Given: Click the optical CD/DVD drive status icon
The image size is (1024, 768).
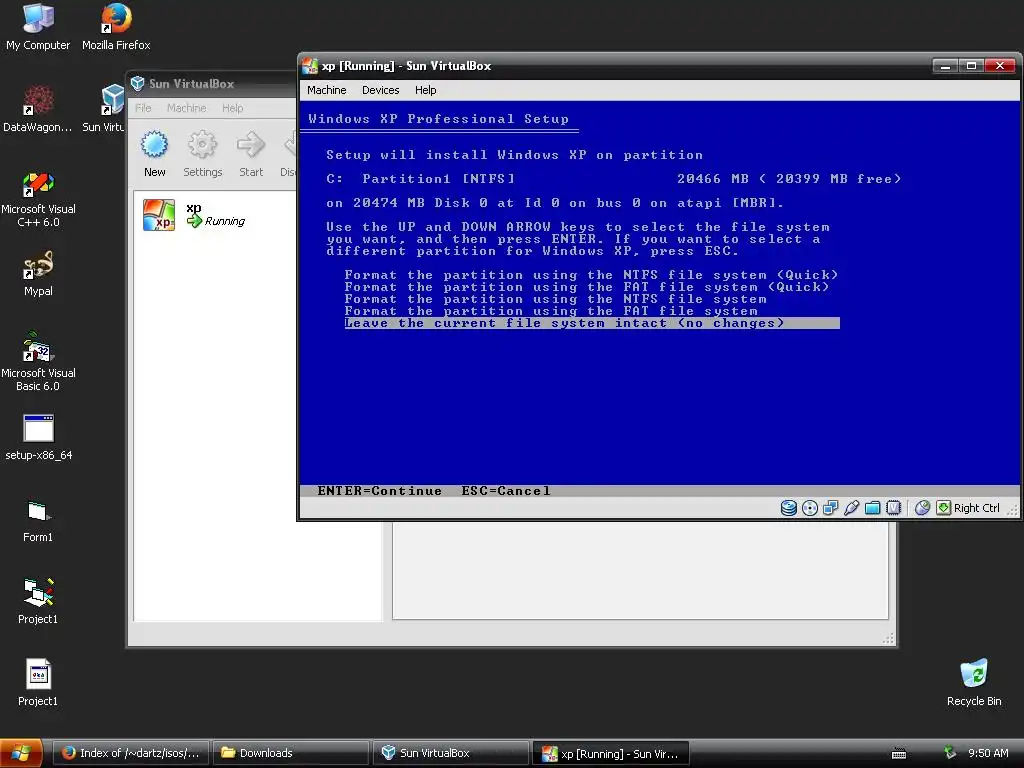Looking at the screenshot, I should point(810,508).
